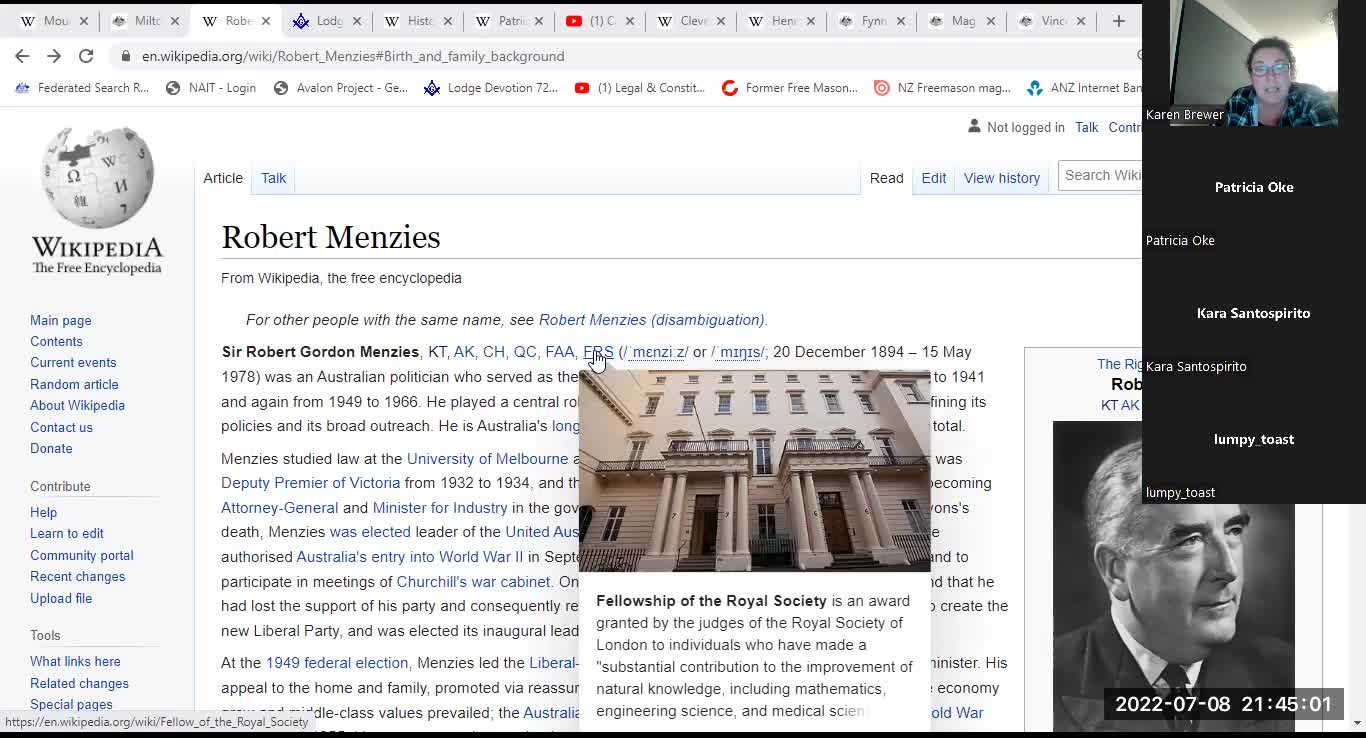Click the QC post-nominal link
This screenshot has width=1366, height=738.
click(x=525, y=352)
